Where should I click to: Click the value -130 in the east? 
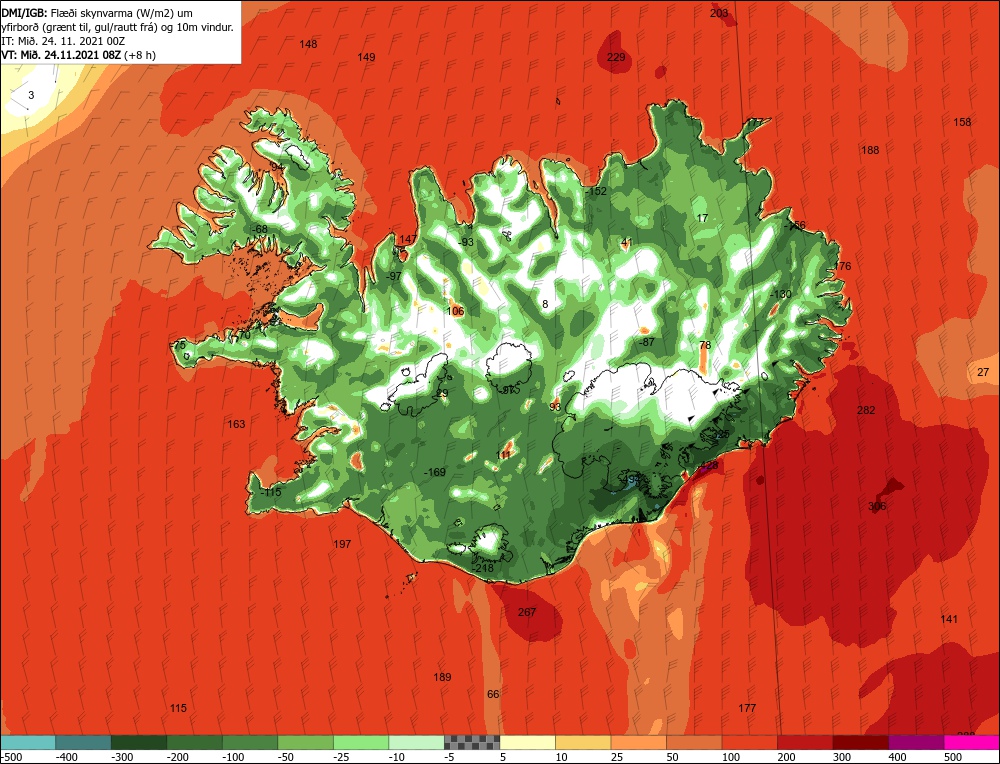tap(781, 294)
